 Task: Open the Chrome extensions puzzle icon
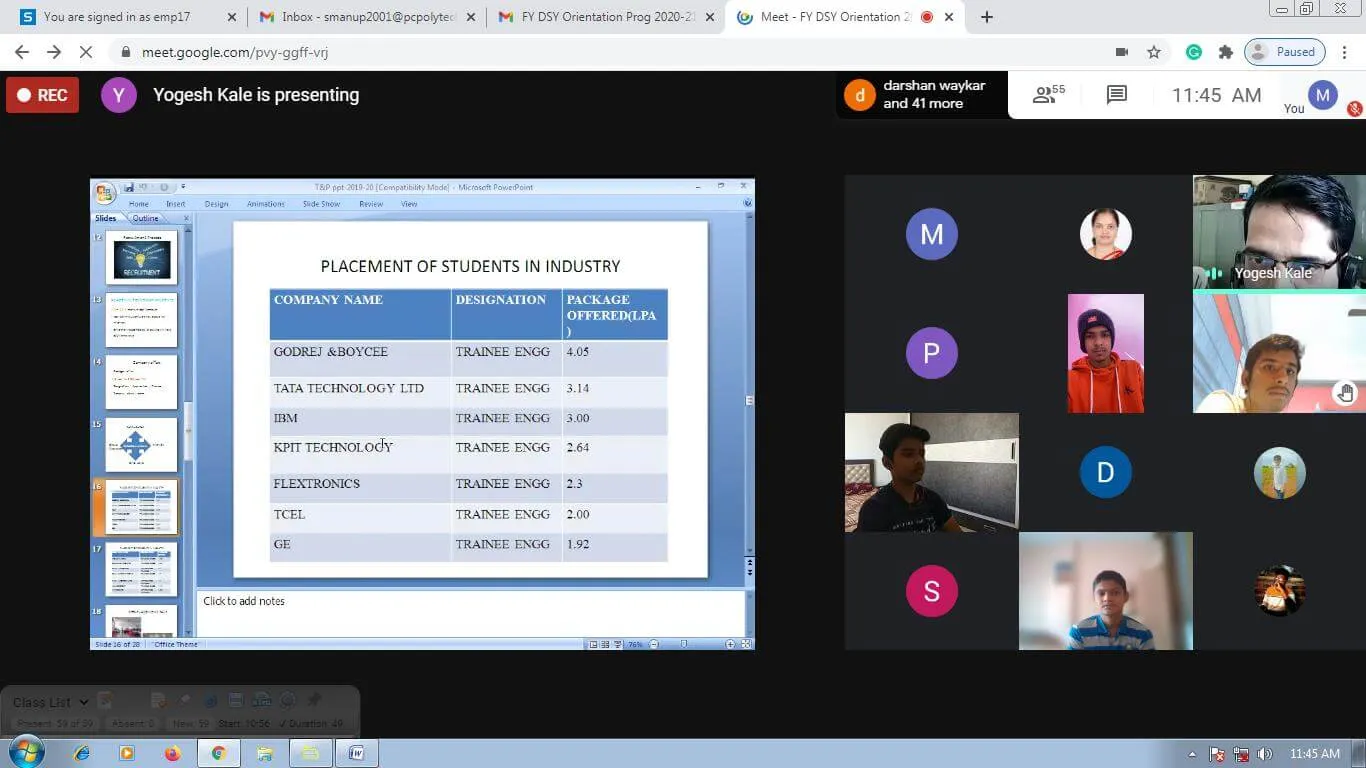coord(1225,52)
